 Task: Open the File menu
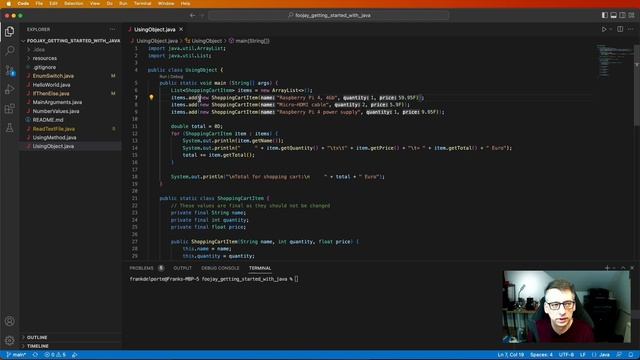(39, 3)
